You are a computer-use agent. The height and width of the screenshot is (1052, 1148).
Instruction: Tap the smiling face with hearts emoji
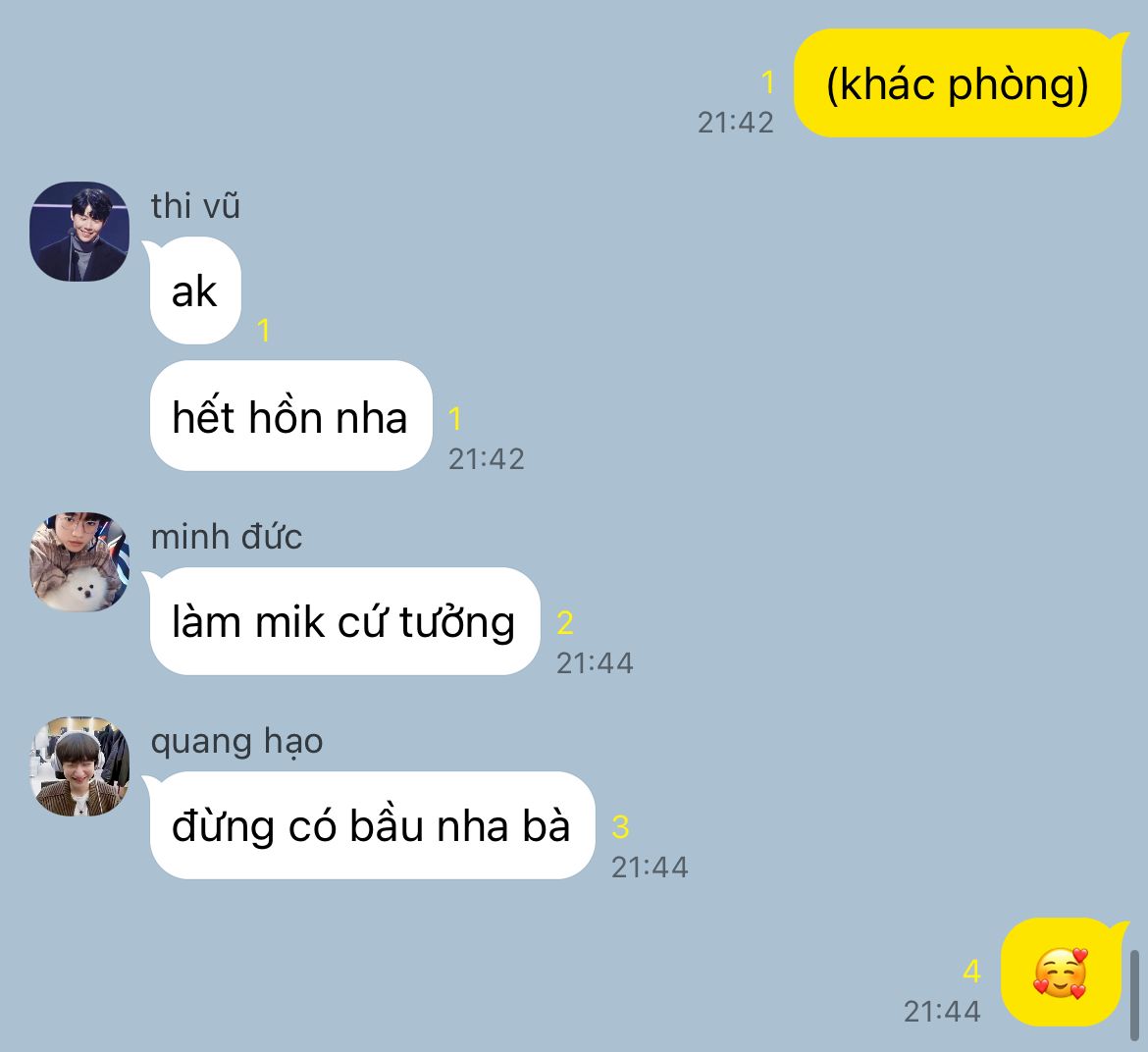(1060, 973)
